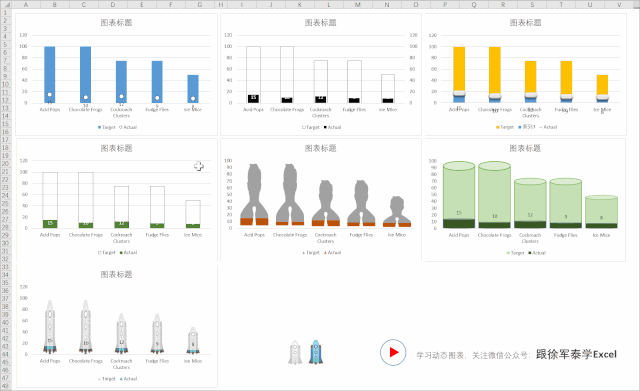The width and height of the screenshot is (640, 391).
Task: Click the title of the yellow bar chart
Action: tap(525, 22)
